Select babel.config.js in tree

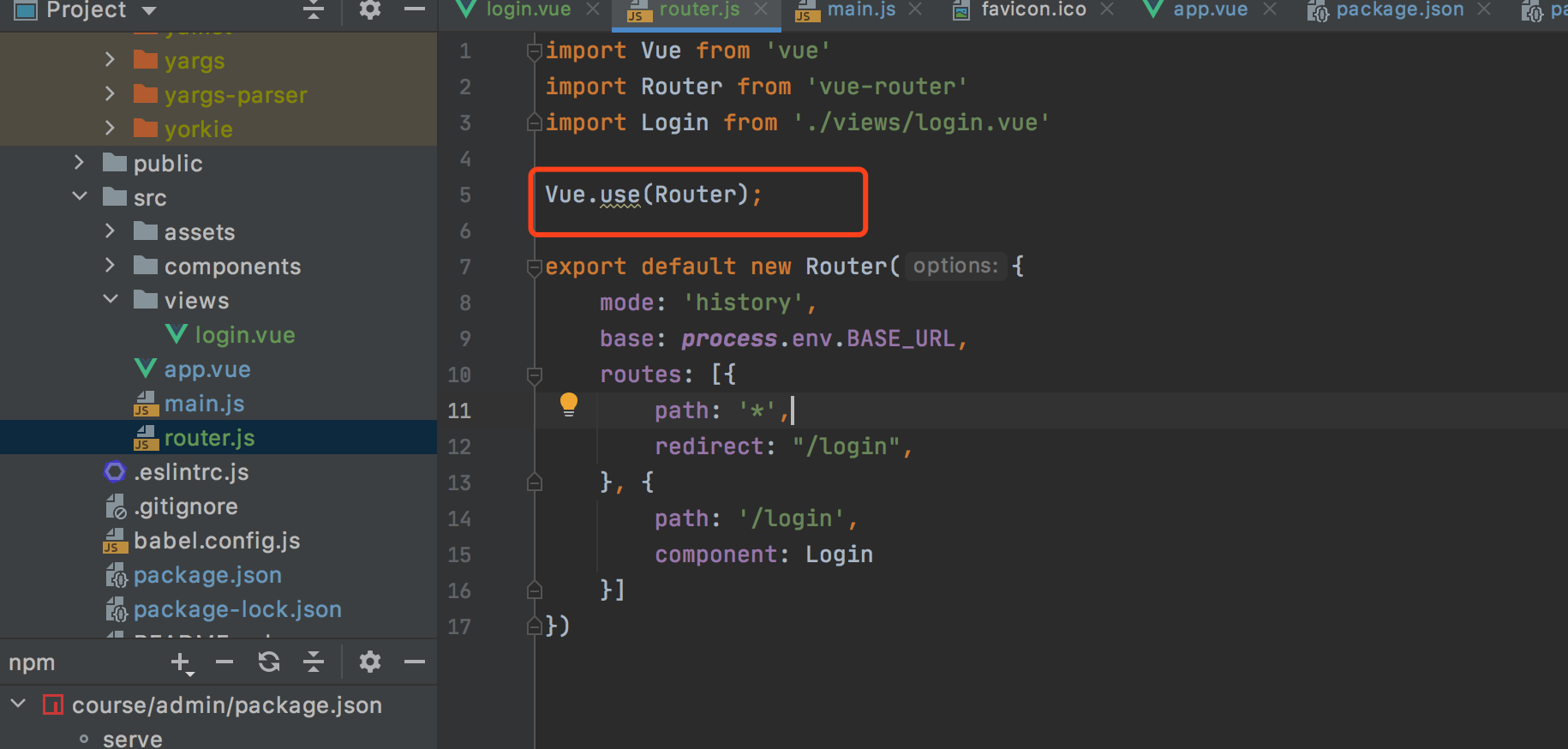(x=217, y=541)
